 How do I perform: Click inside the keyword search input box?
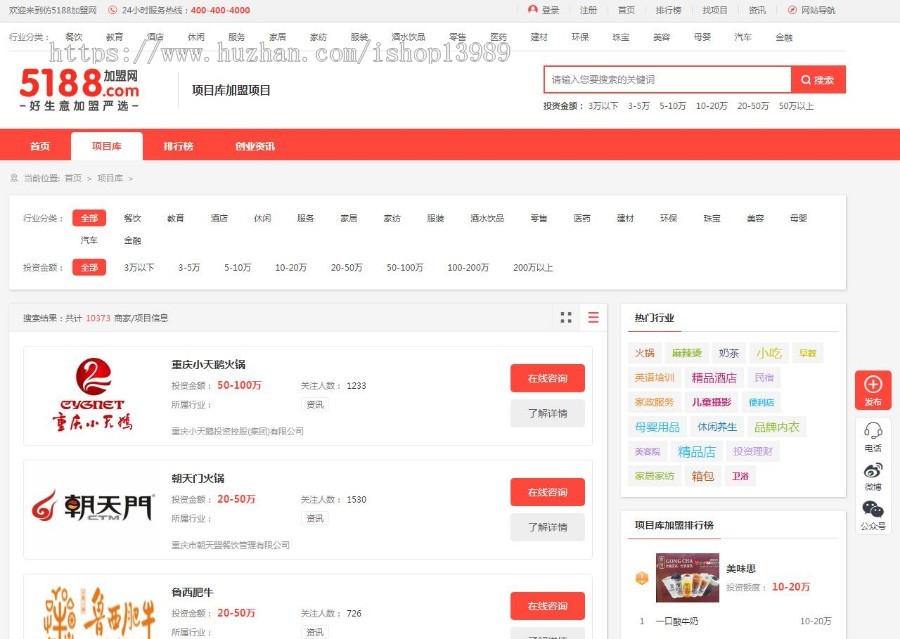(660, 80)
